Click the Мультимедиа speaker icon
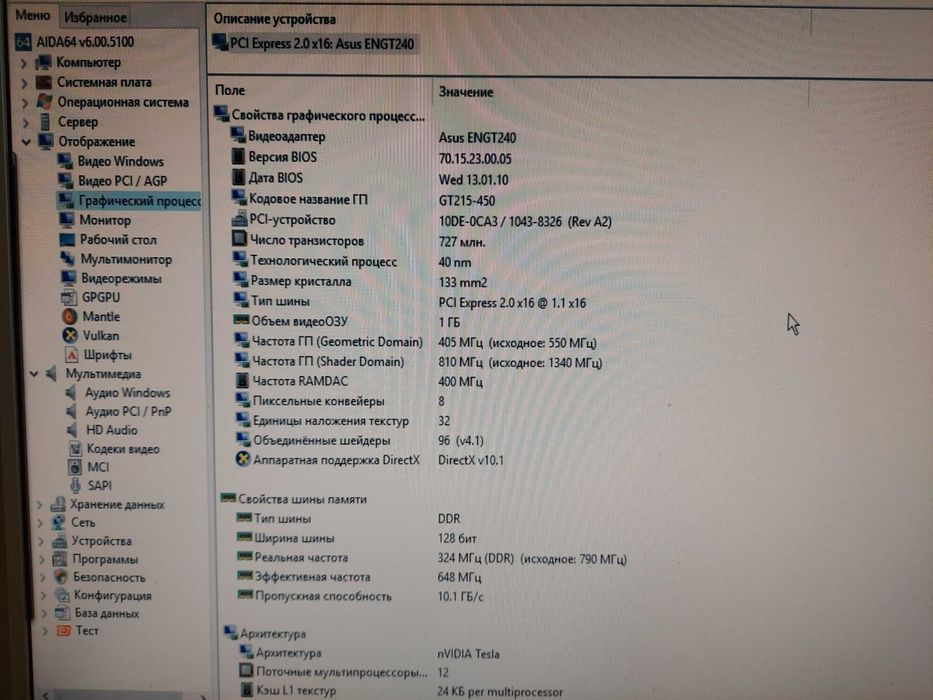 pos(52,373)
